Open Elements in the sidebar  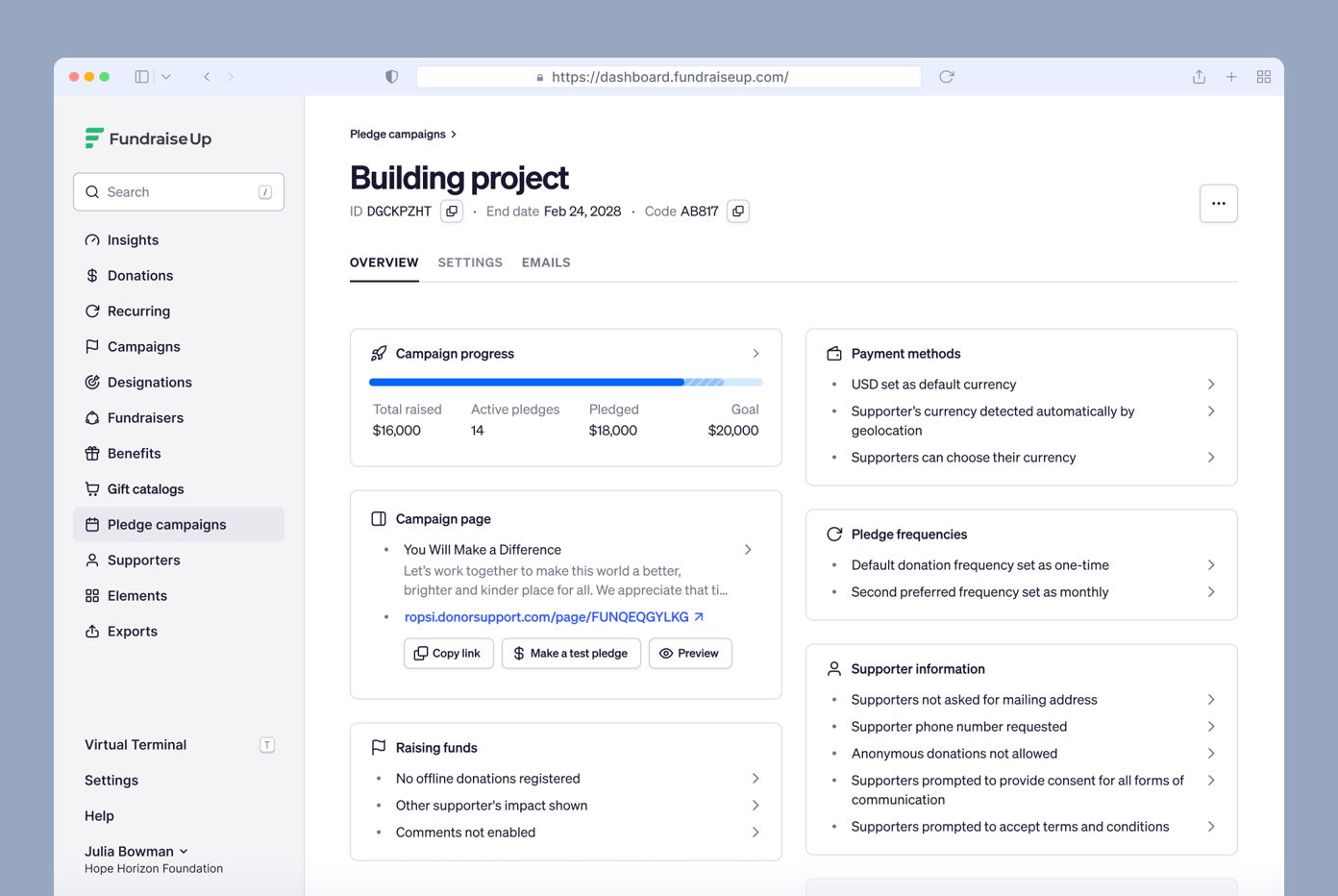tap(179, 596)
